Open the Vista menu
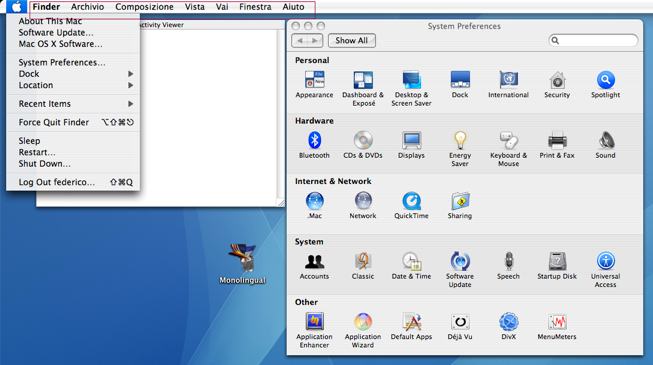This screenshot has height=365, width=653. (x=194, y=7)
